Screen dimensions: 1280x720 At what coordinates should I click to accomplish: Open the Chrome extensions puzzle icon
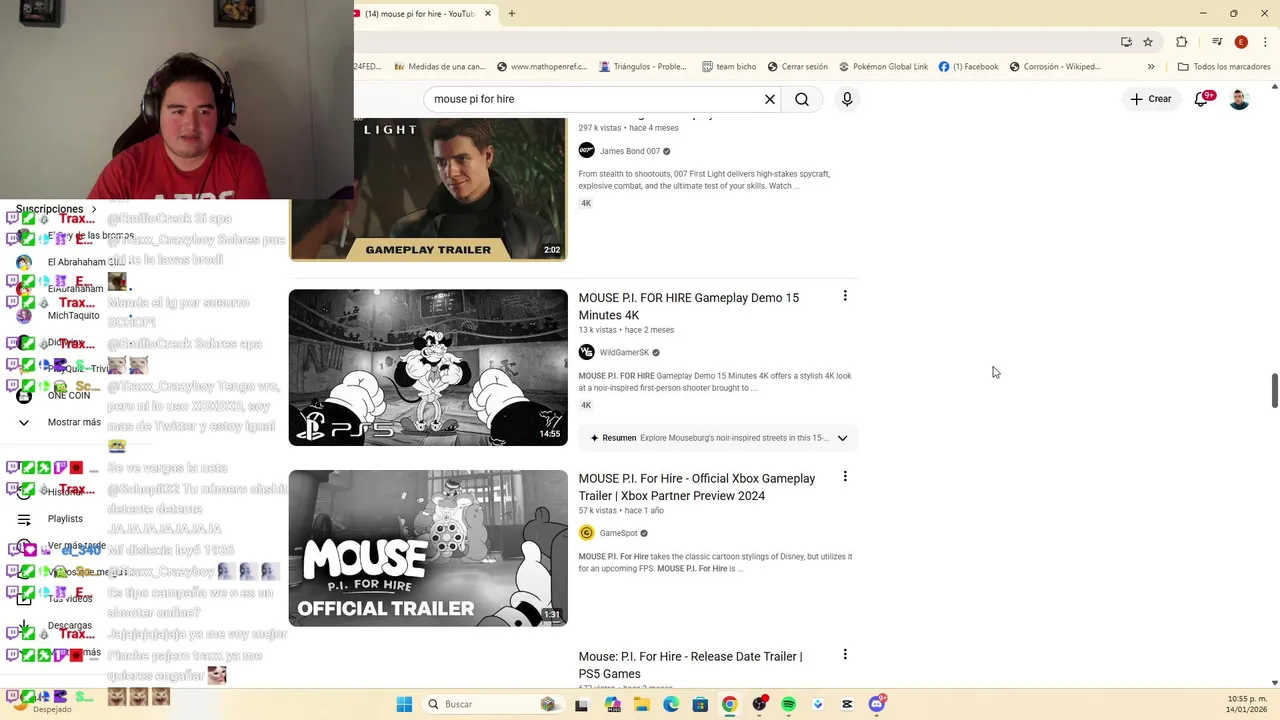click(x=1182, y=42)
